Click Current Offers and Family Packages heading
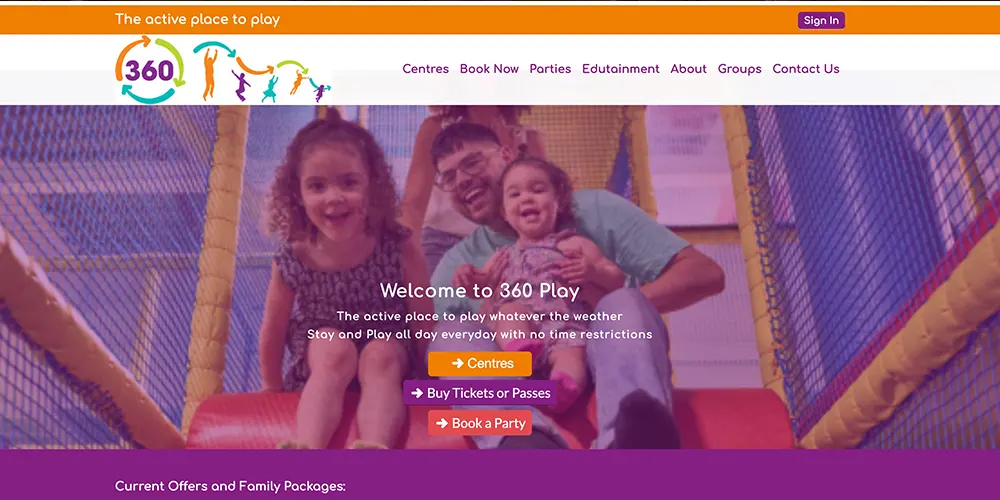The width and height of the screenshot is (1000, 500). [x=230, y=487]
